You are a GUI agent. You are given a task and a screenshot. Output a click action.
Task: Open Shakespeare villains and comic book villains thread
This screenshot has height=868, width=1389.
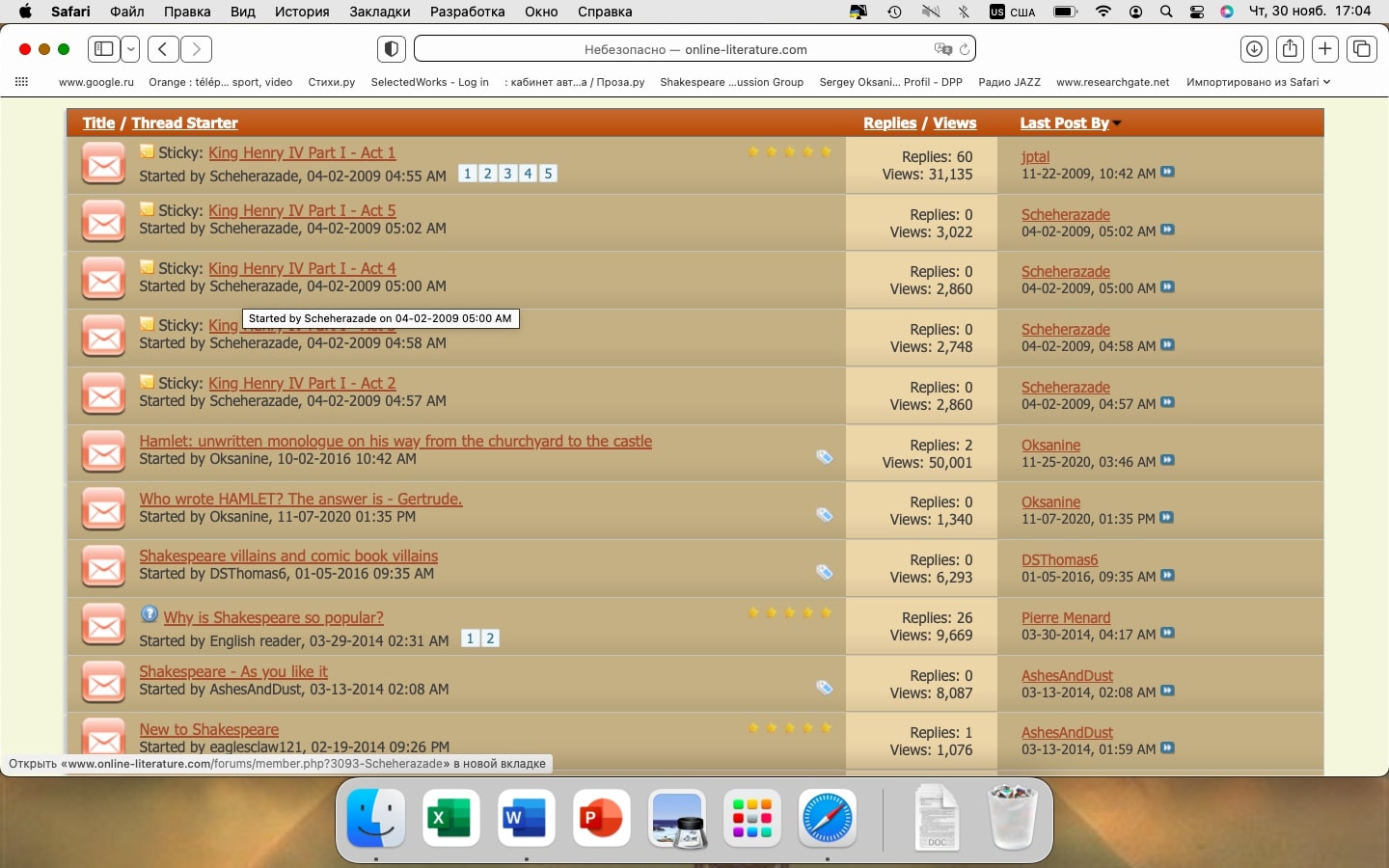(288, 556)
